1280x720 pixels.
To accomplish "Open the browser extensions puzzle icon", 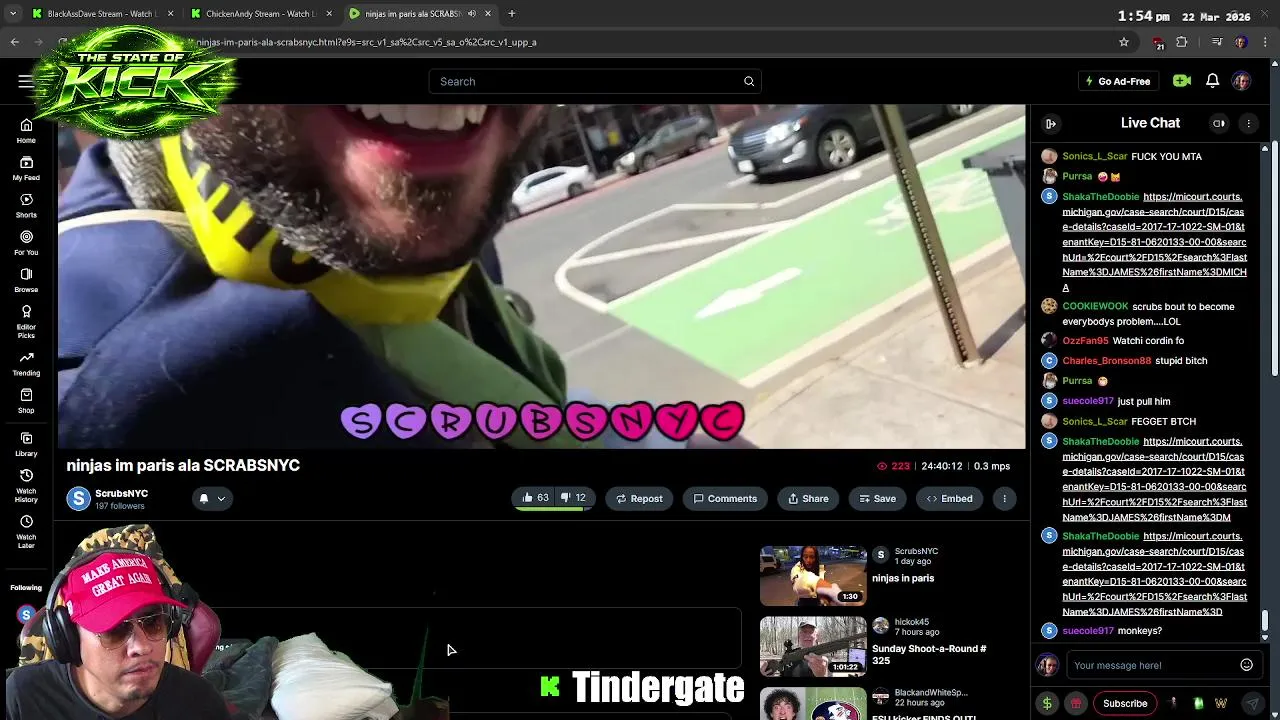I will tap(1182, 42).
